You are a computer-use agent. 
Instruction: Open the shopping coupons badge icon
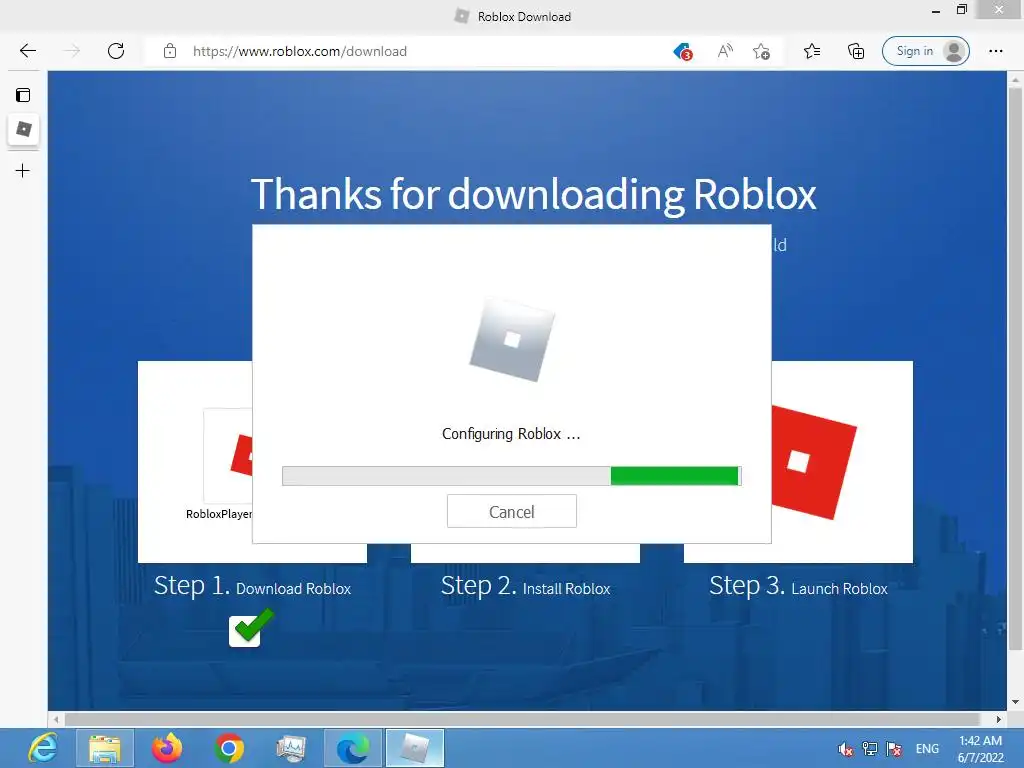pos(683,51)
